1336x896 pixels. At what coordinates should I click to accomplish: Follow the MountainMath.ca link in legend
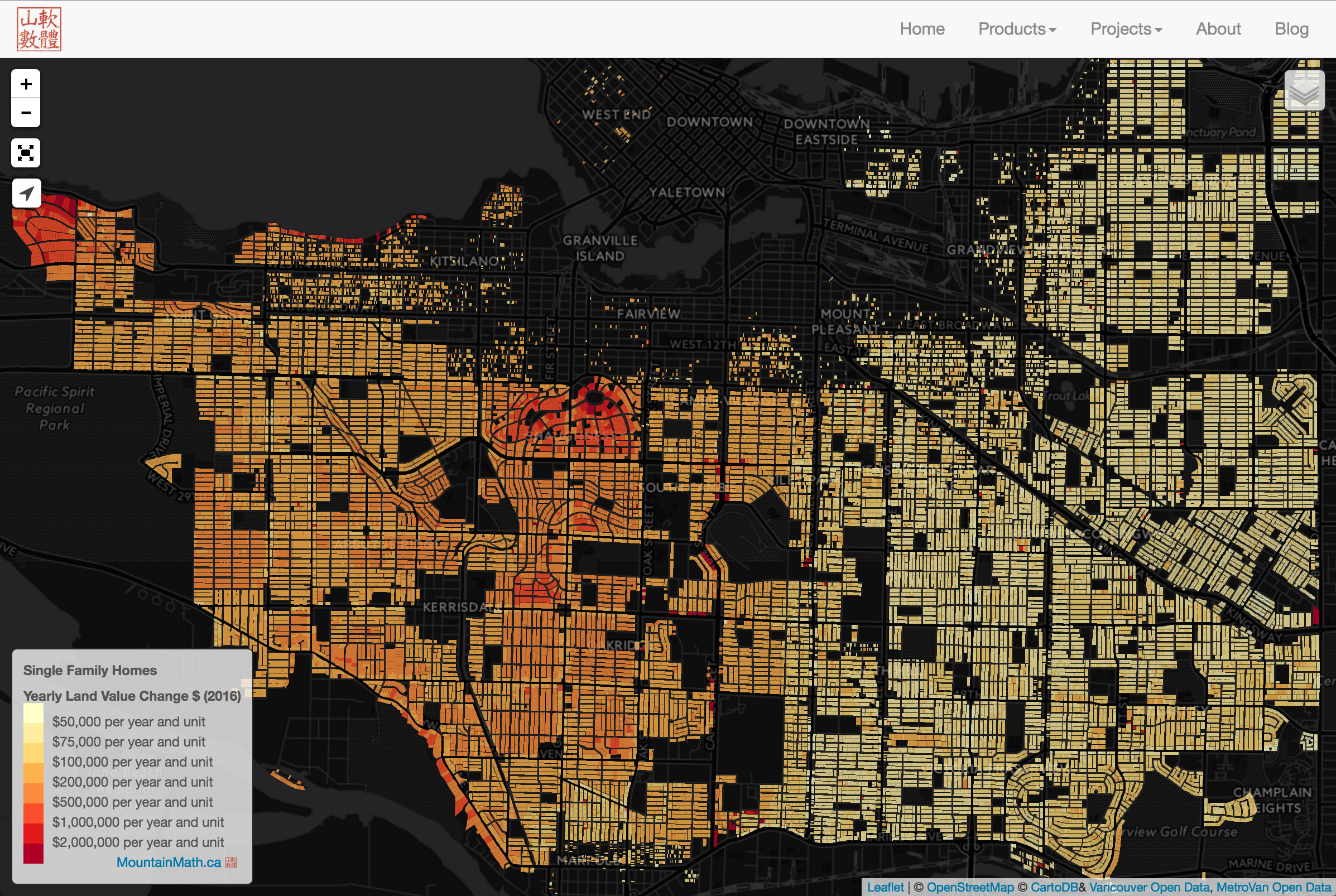point(169,863)
